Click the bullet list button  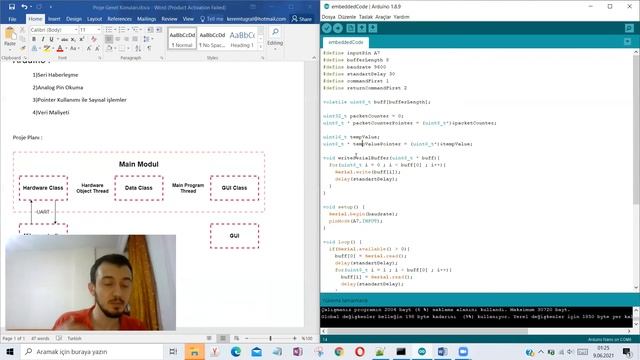pyautogui.click(x=109, y=30)
